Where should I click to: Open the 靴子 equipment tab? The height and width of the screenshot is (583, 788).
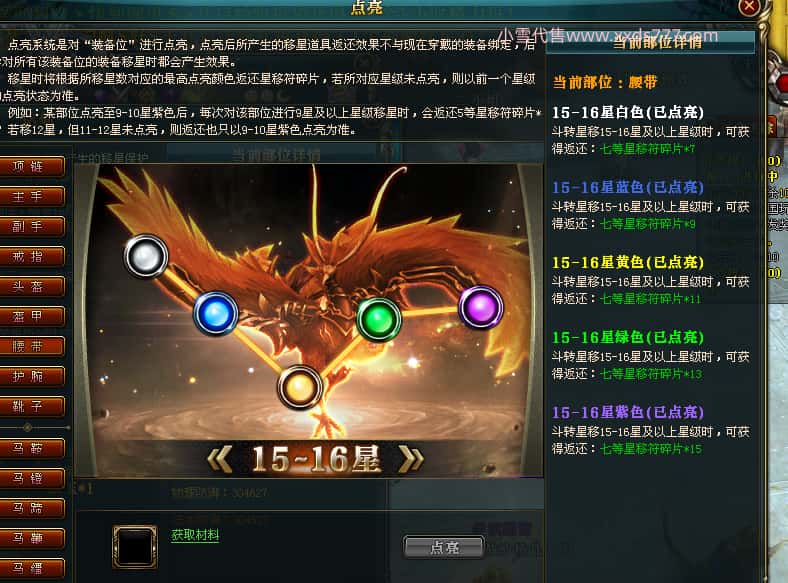32,407
